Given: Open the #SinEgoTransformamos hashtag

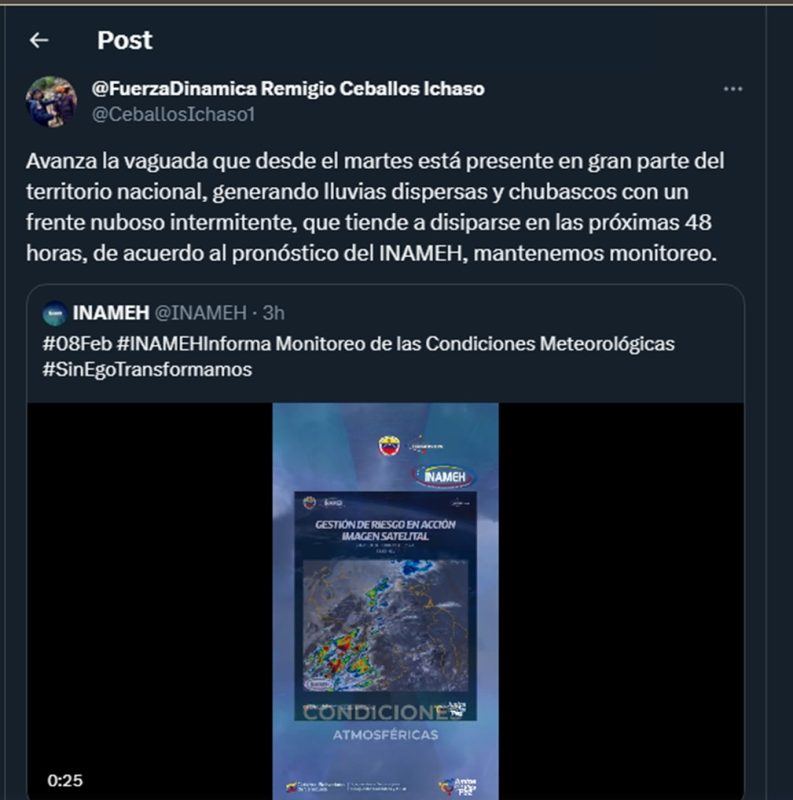Looking at the screenshot, I should coord(147,369).
